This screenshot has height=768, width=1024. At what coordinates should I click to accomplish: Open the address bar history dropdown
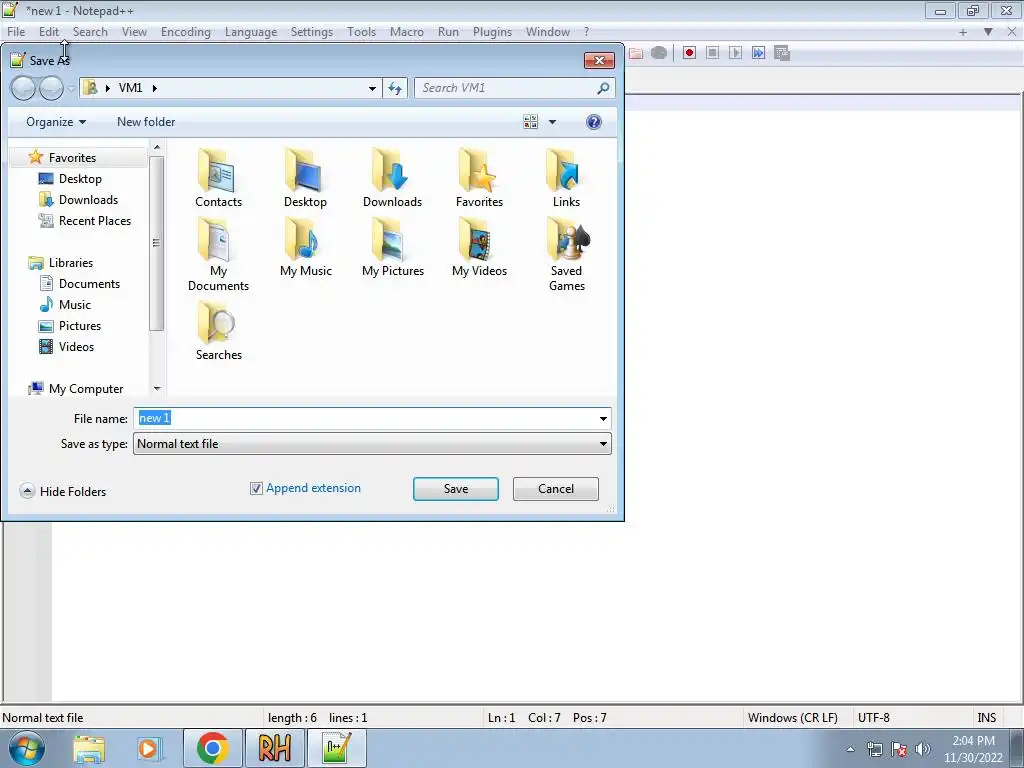[x=372, y=88]
